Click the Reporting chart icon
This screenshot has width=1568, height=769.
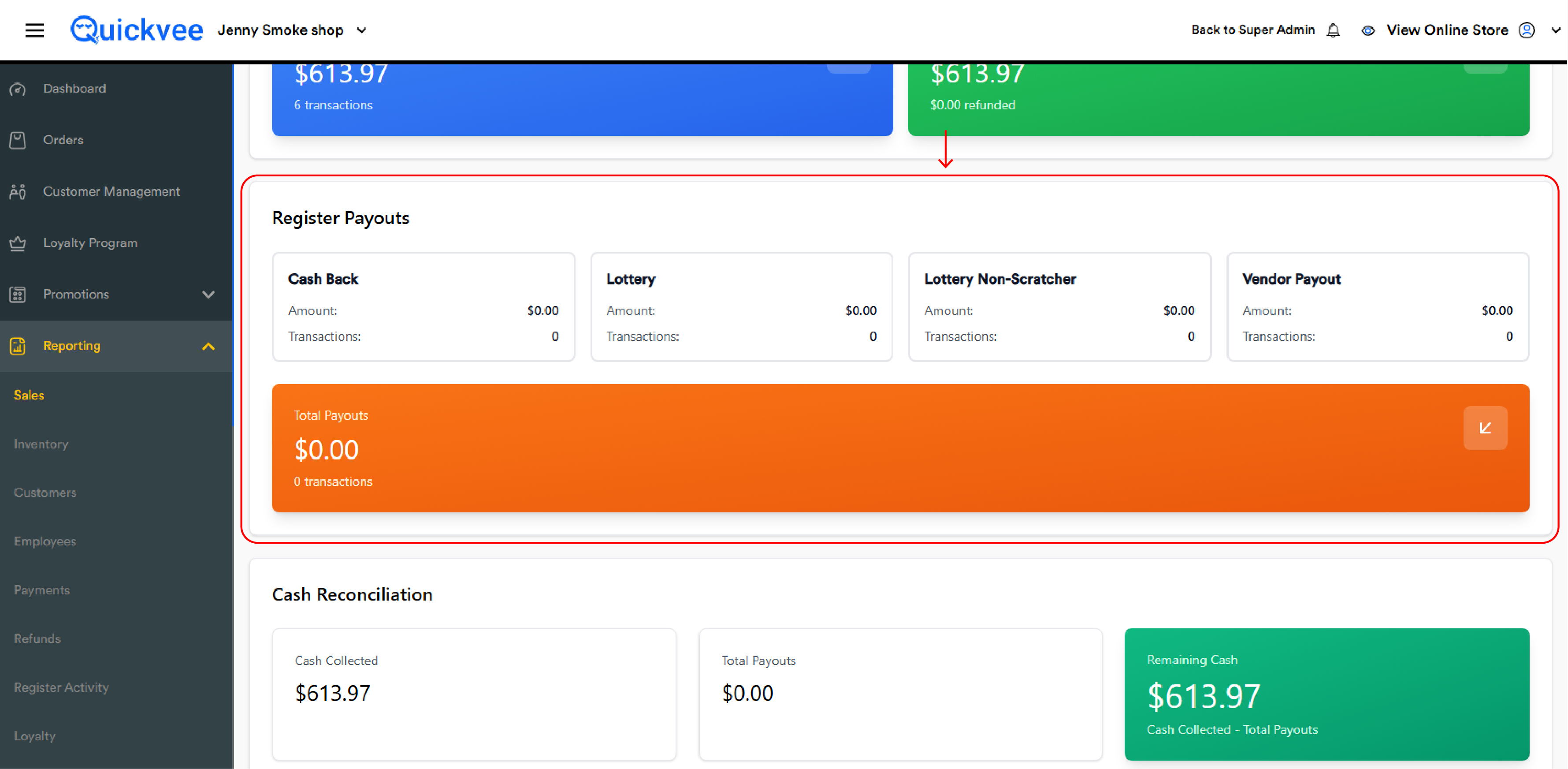[18, 346]
